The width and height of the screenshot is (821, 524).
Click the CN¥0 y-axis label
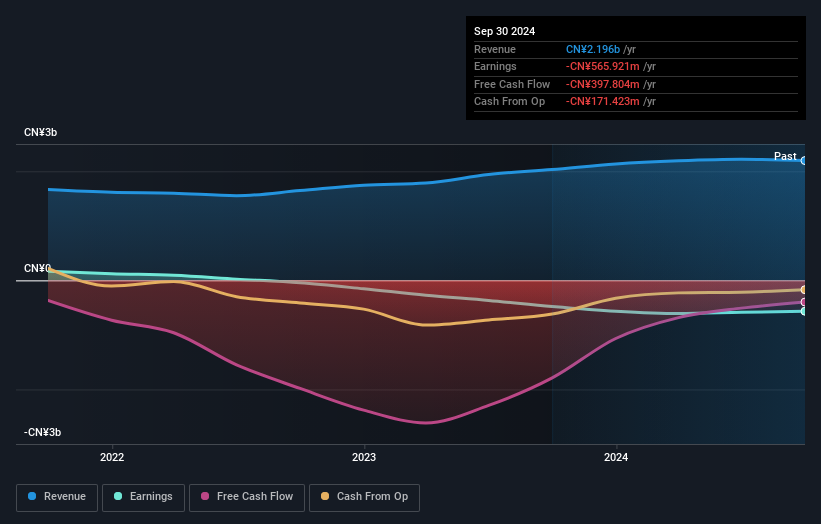37,269
